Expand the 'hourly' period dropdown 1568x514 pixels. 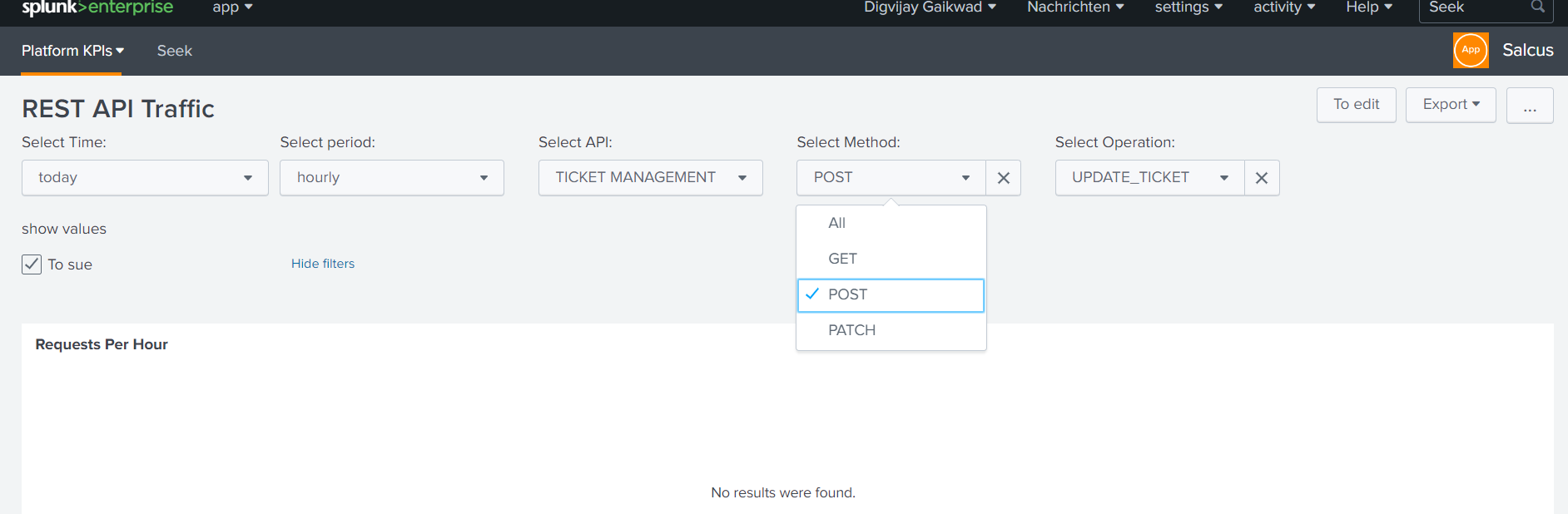[x=391, y=178]
